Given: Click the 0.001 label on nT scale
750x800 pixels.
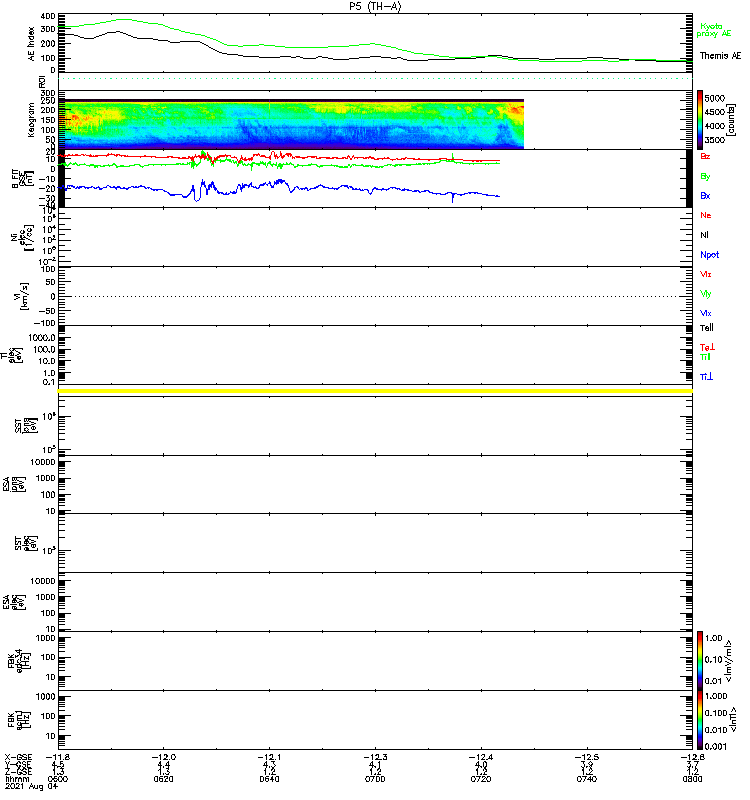Looking at the screenshot, I should (x=715, y=746).
